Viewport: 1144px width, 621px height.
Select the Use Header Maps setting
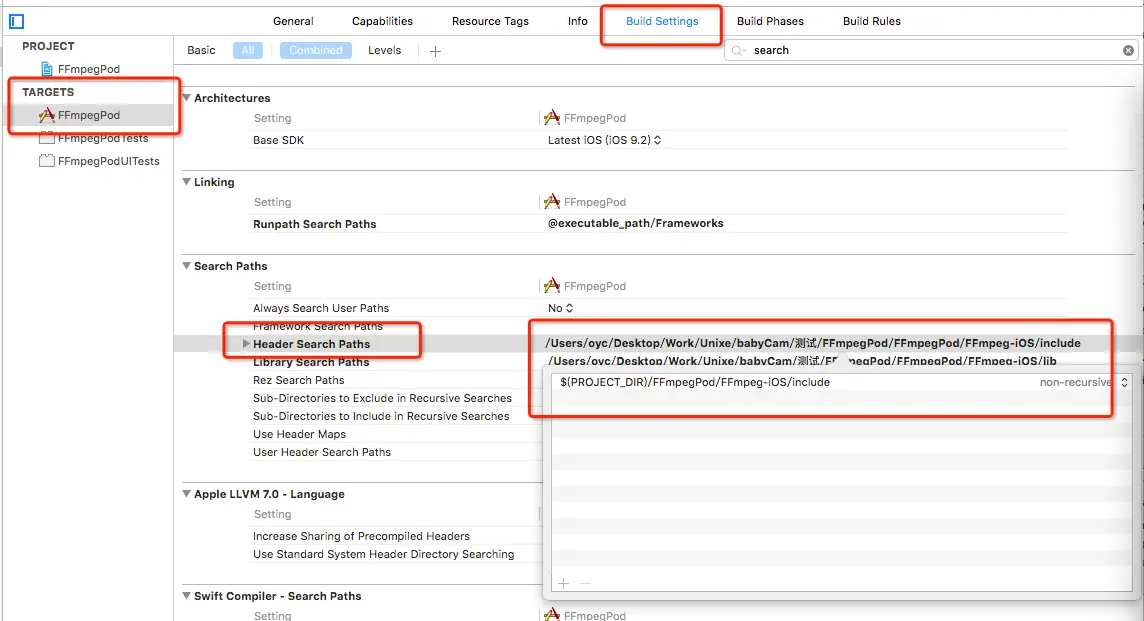(x=299, y=434)
